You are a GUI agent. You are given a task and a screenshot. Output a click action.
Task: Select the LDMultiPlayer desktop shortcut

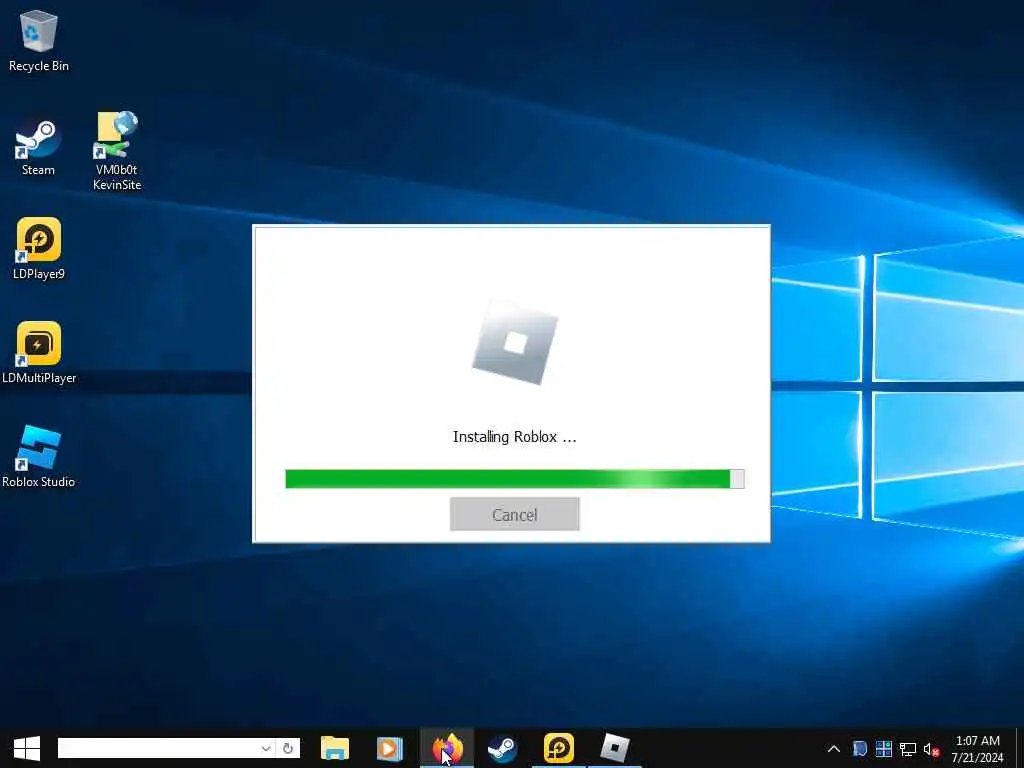(x=39, y=353)
